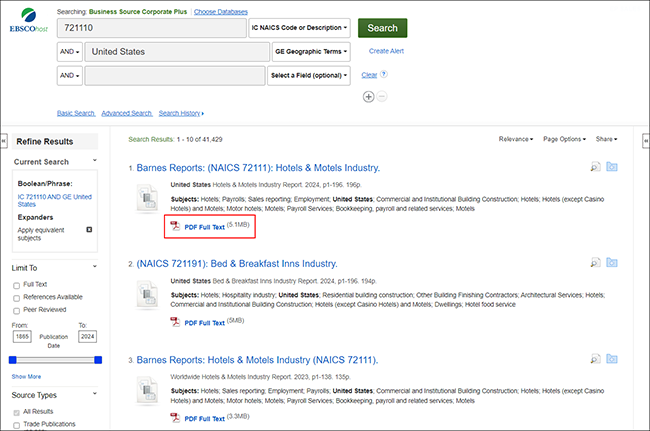Click right handle of publication date slider
The height and width of the screenshot is (431, 650).
point(98,360)
